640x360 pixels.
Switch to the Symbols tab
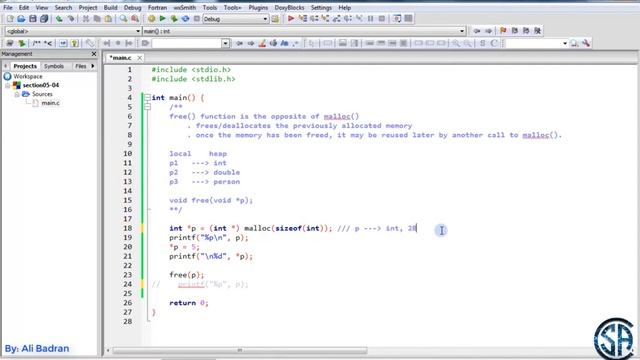[54, 66]
